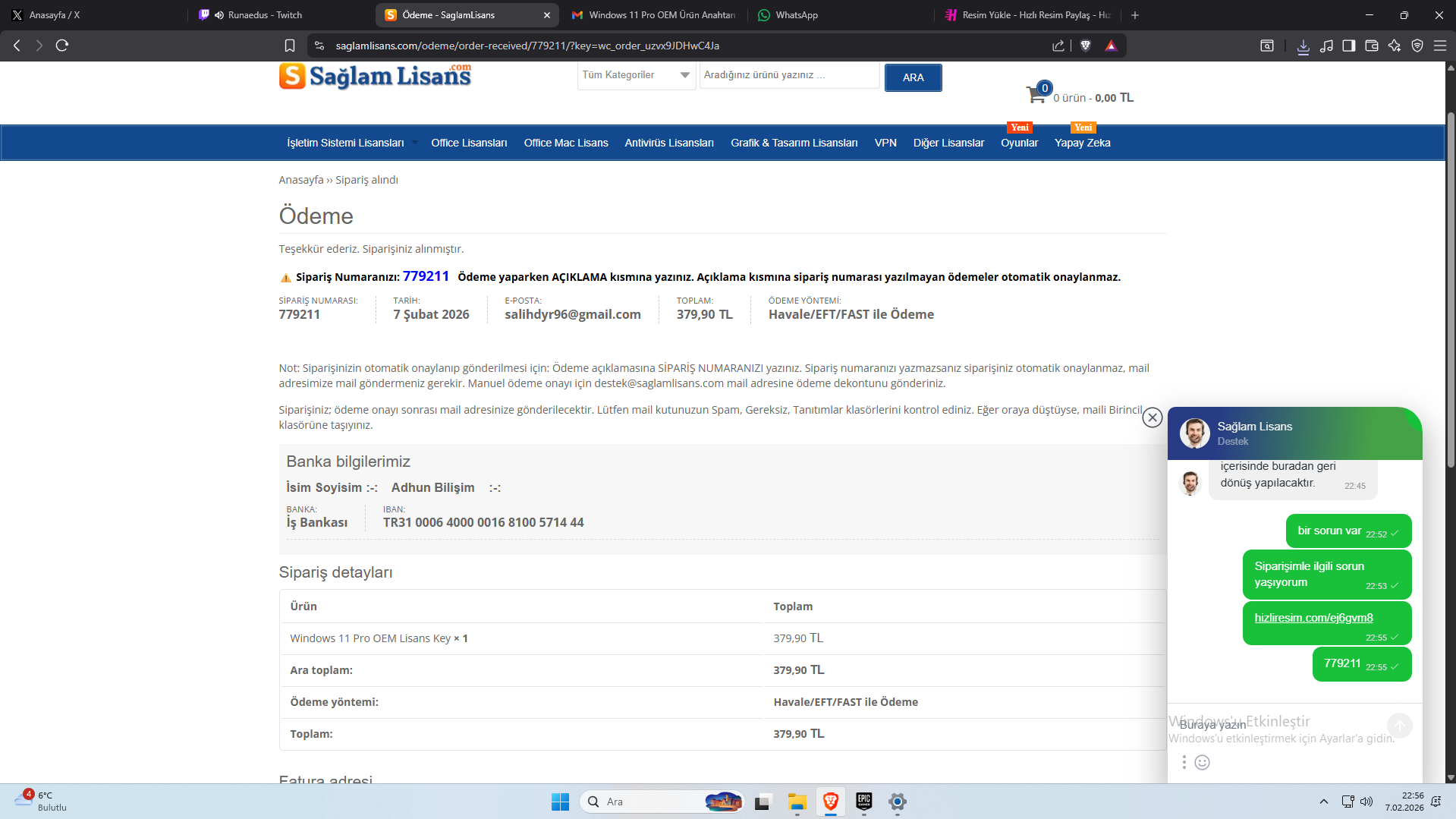Open a new browser tab with plus
1456x819 pixels.
1135,15
